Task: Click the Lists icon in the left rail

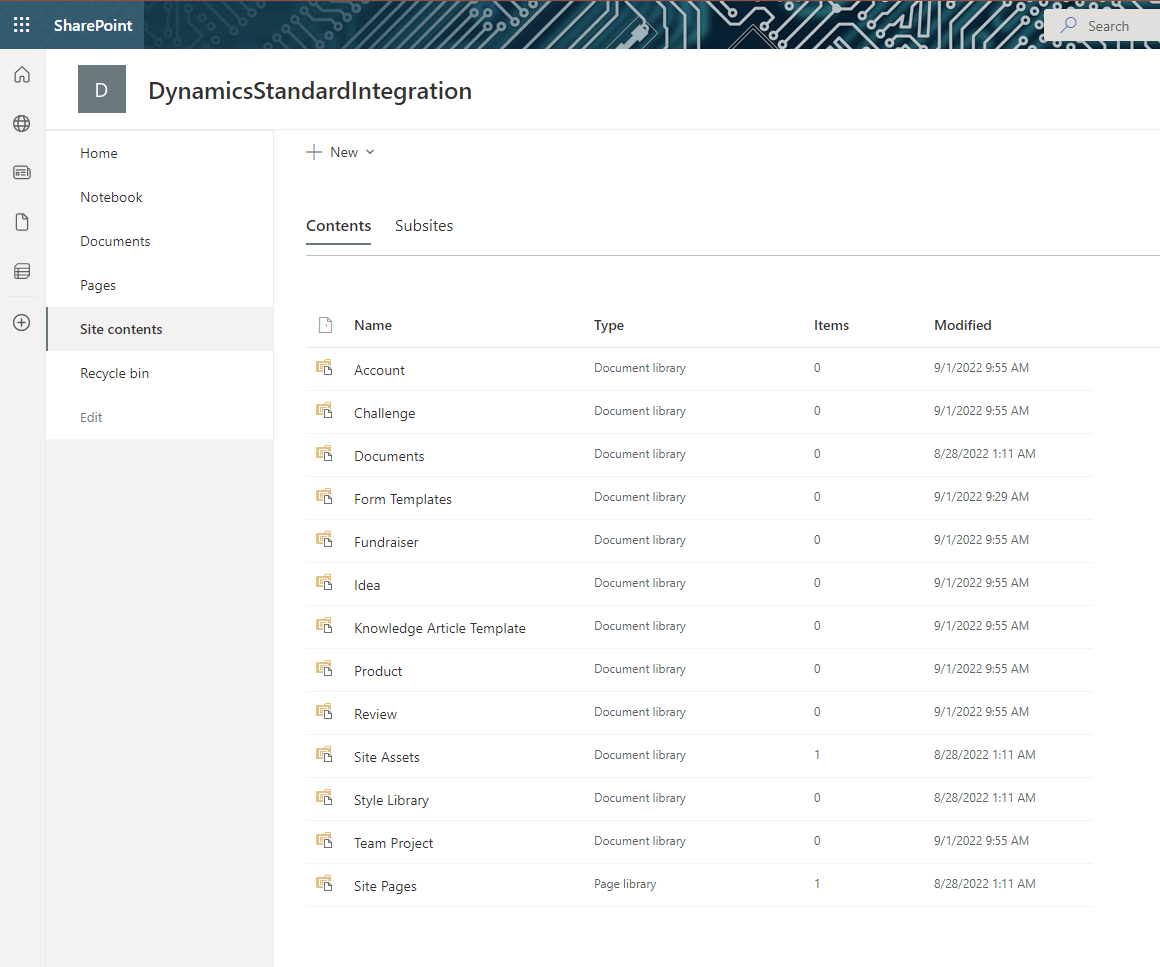Action: tap(21, 270)
